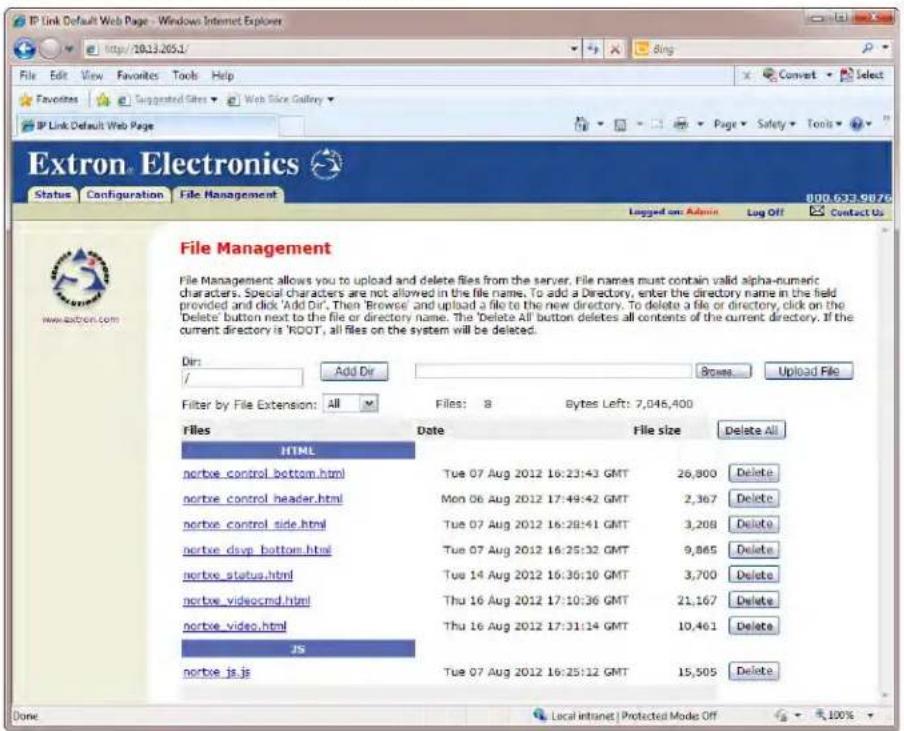Click the Local intranet zone icon in status bar
The image size is (904, 731).
540,715
